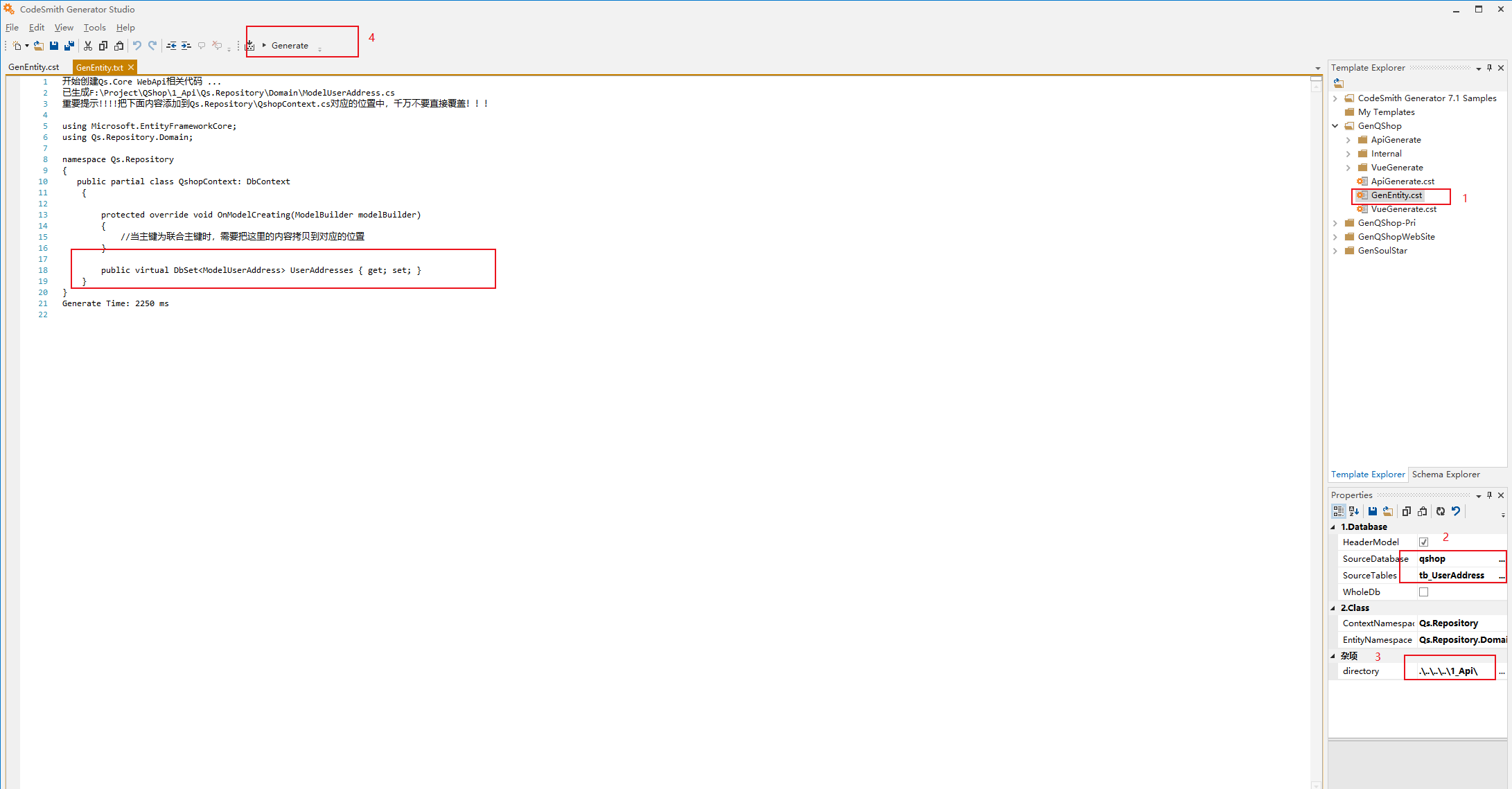
Task: Open the File menu
Action: [12, 28]
